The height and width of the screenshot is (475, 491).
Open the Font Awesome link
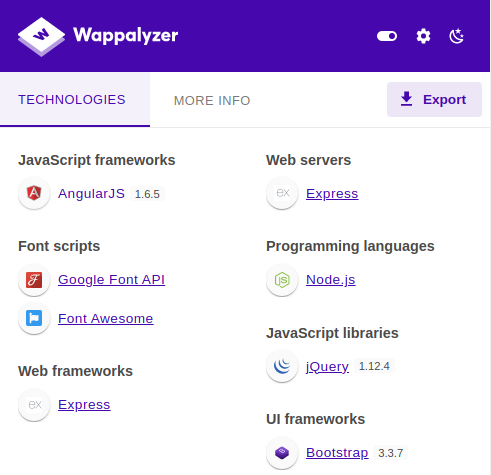click(x=106, y=318)
